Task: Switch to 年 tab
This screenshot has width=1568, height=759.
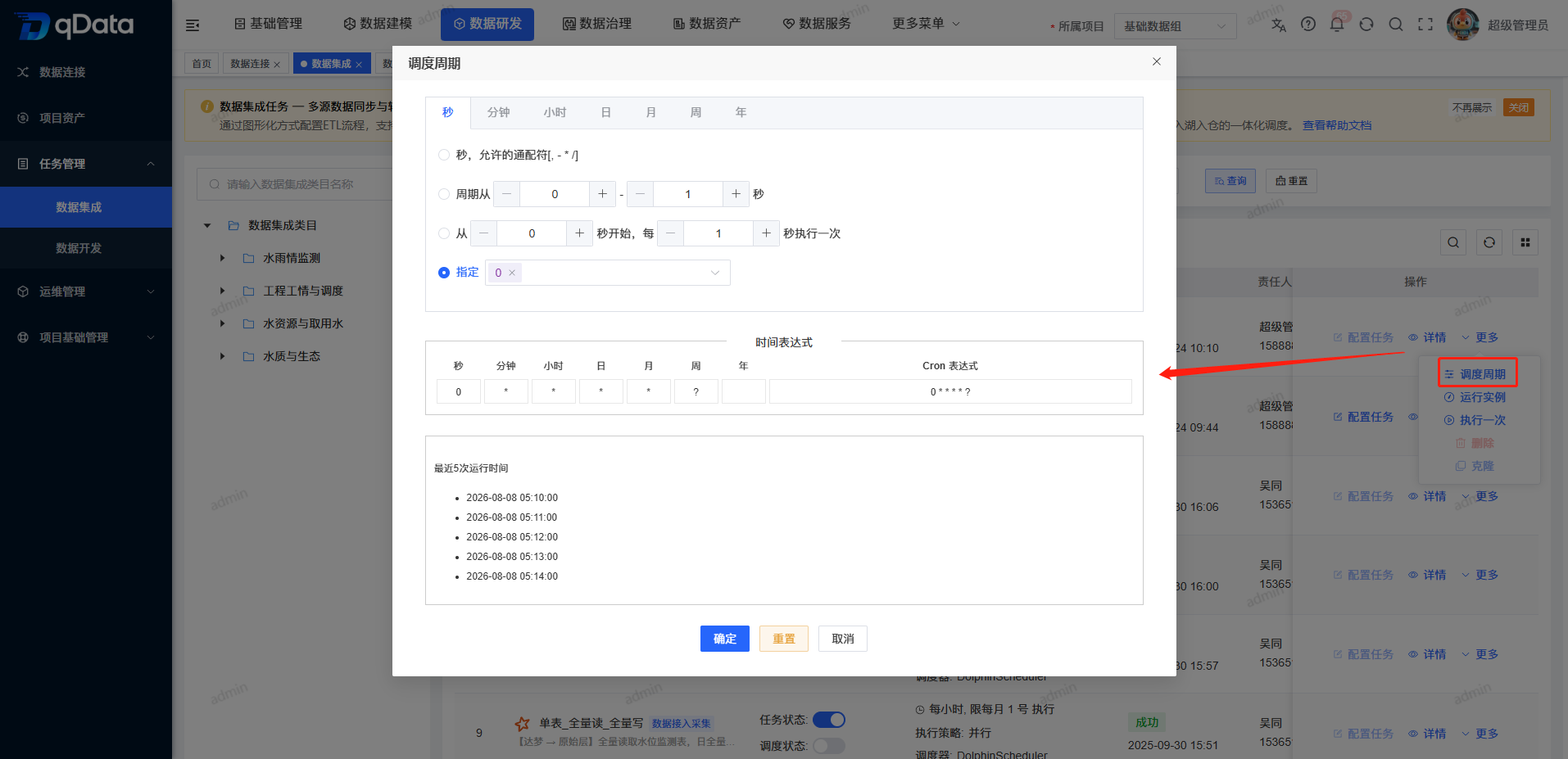Action: [x=741, y=113]
